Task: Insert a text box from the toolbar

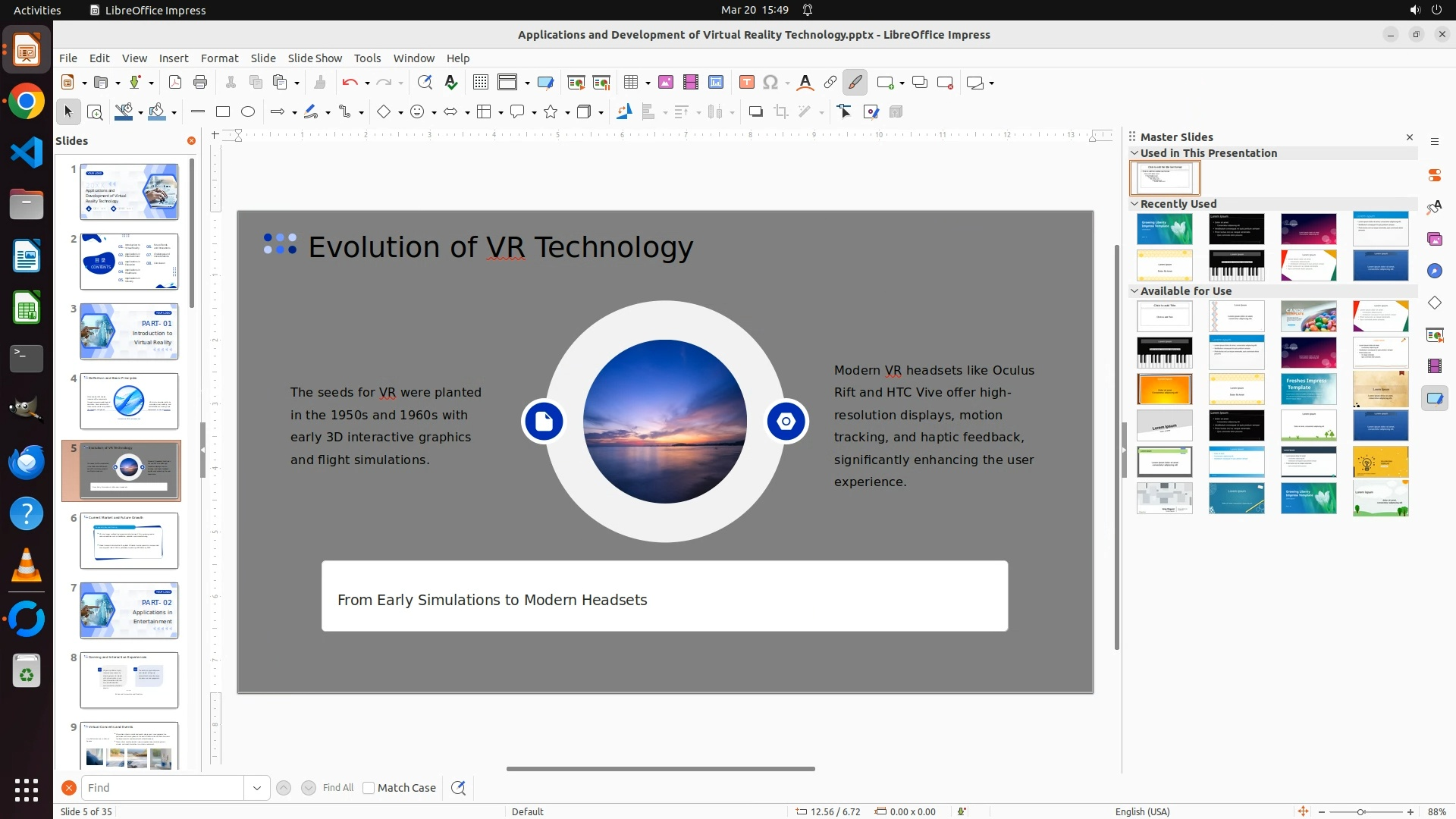Action: (746, 83)
